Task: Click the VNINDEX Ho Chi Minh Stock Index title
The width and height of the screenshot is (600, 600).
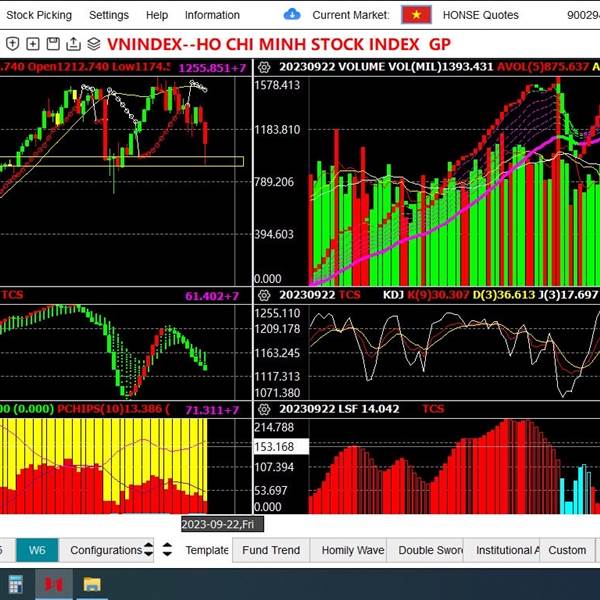Action: coord(279,44)
